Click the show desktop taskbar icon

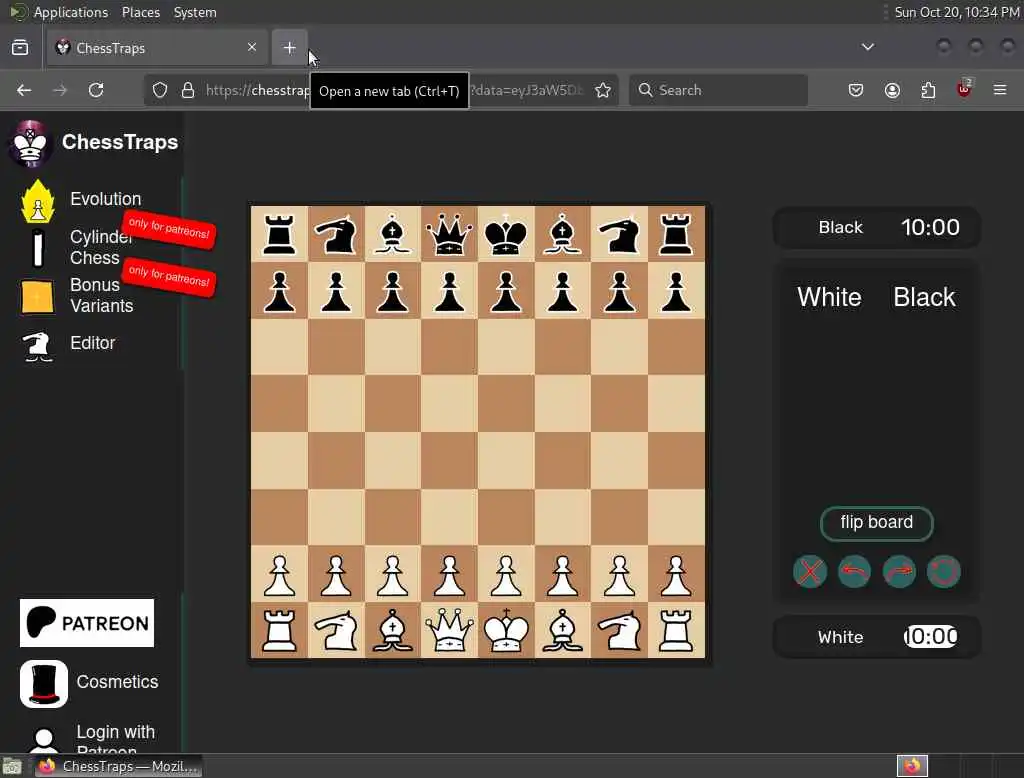point(12,766)
